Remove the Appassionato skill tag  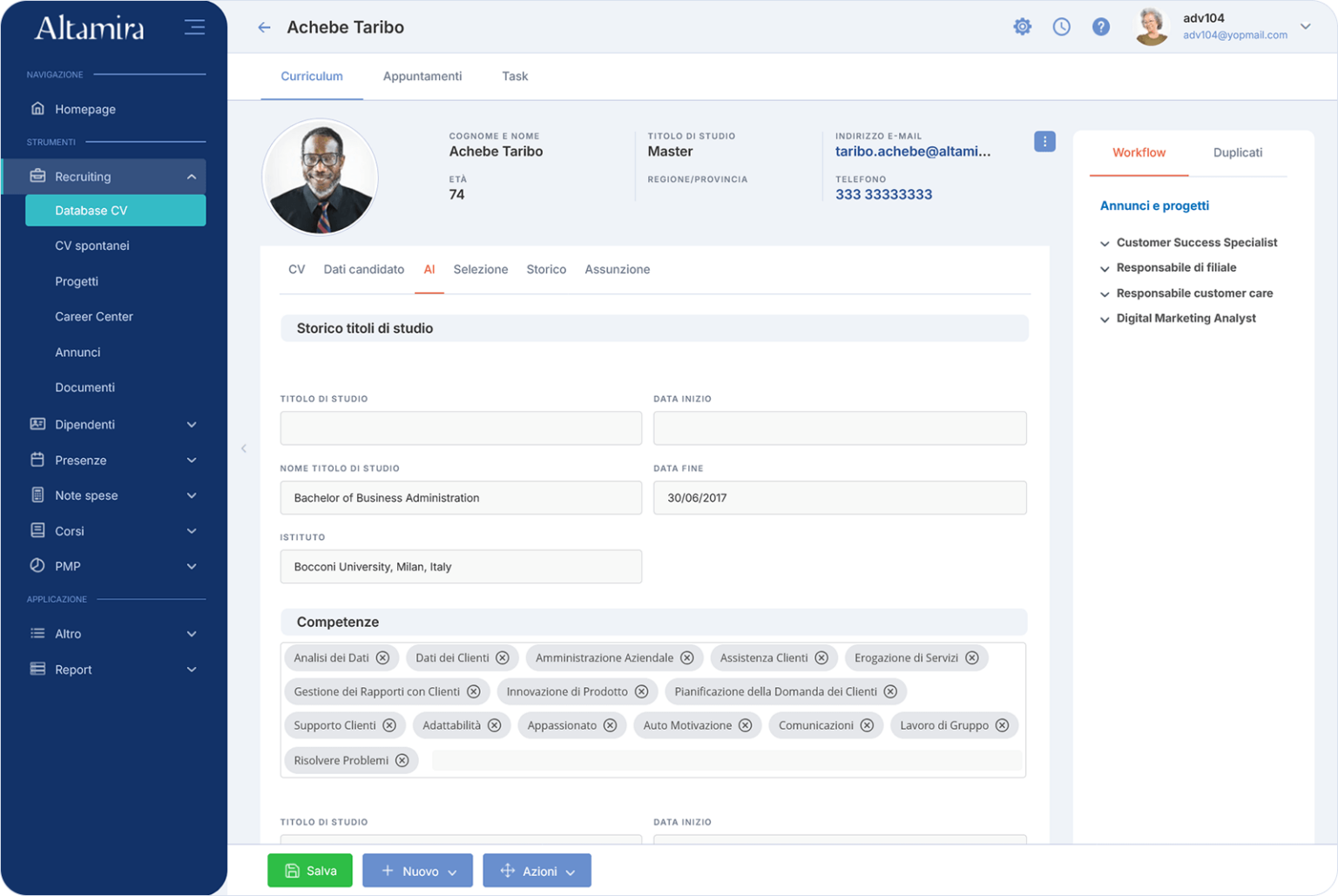click(610, 725)
